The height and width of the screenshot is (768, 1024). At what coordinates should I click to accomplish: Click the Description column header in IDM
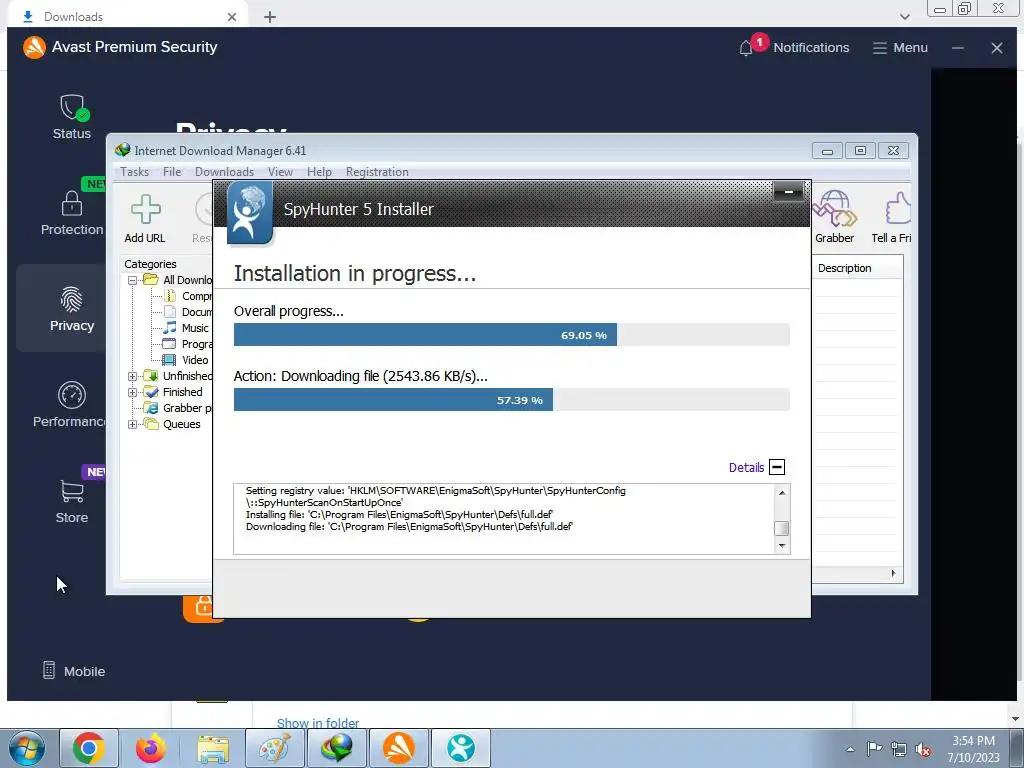[x=856, y=268]
